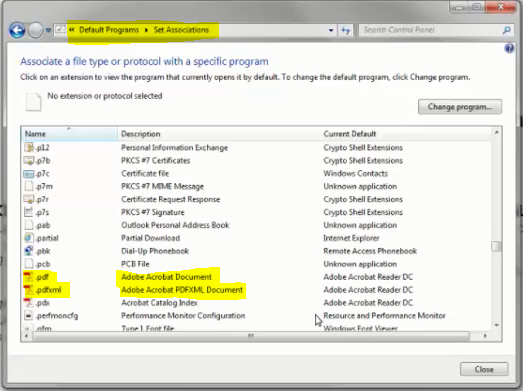523x391 pixels.
Task: Expand the address bar history dropdown
Action: pos(331,30)
